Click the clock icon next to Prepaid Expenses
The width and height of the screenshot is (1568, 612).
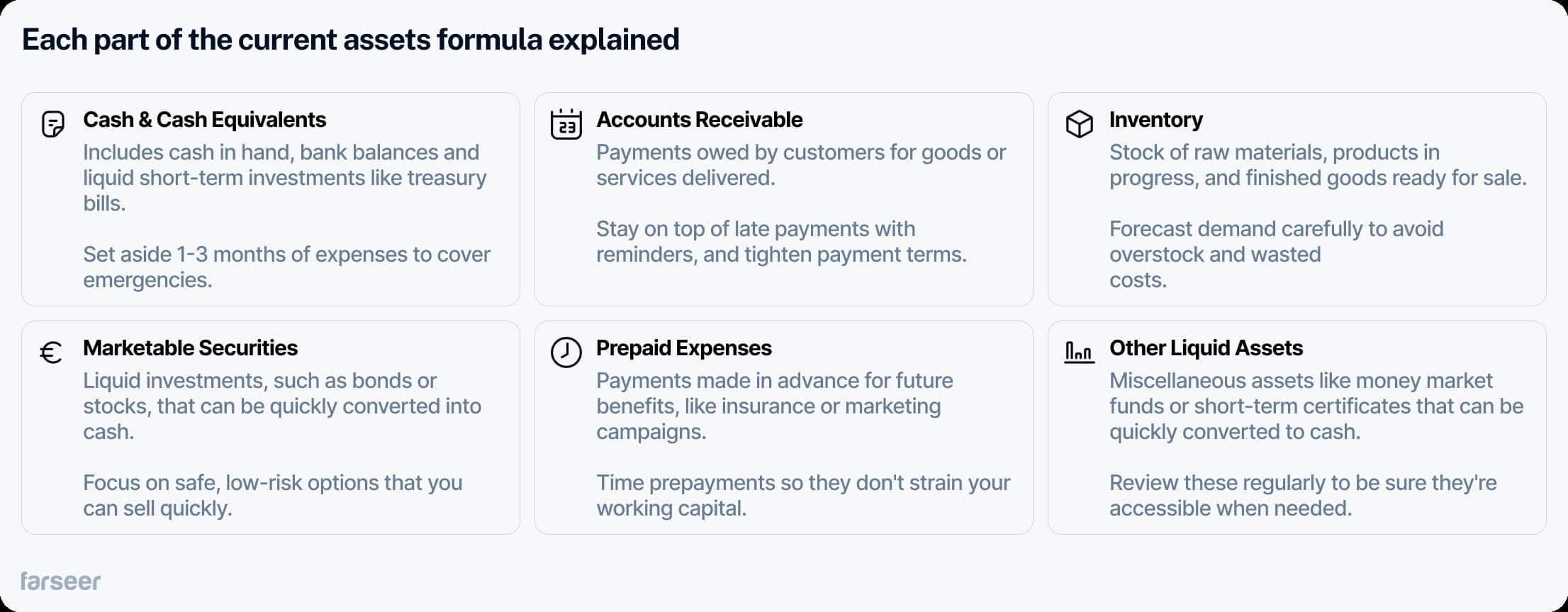click(x=566, y=352)
